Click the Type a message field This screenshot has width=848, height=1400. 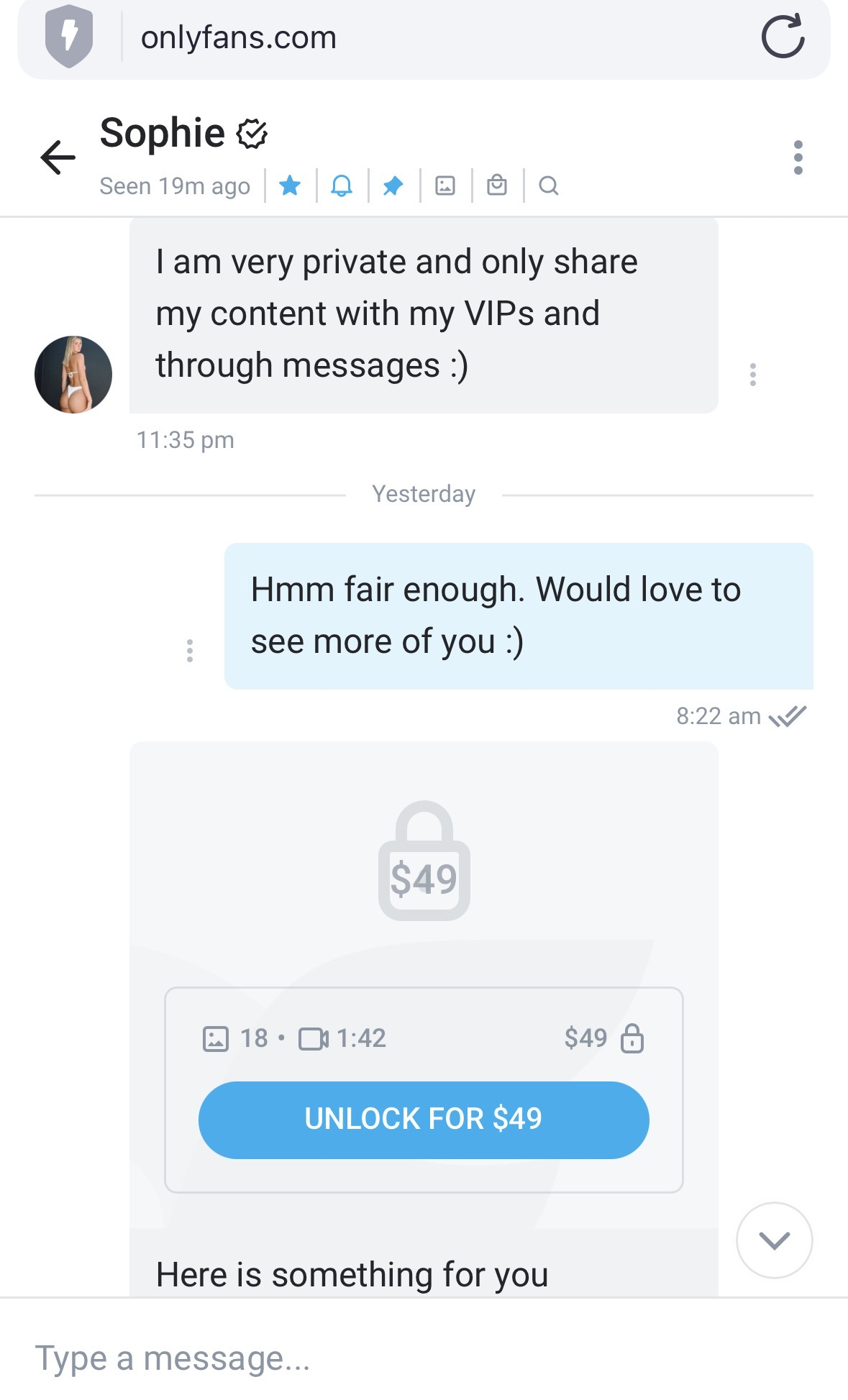click(x=424, y=1358)
